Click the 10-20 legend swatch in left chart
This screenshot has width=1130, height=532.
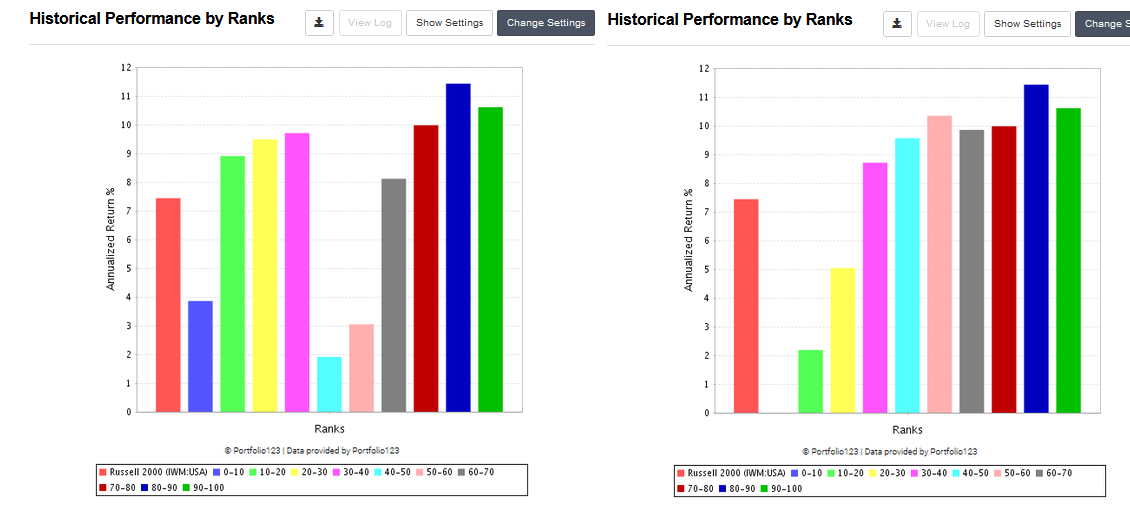[x=254, y=473]
